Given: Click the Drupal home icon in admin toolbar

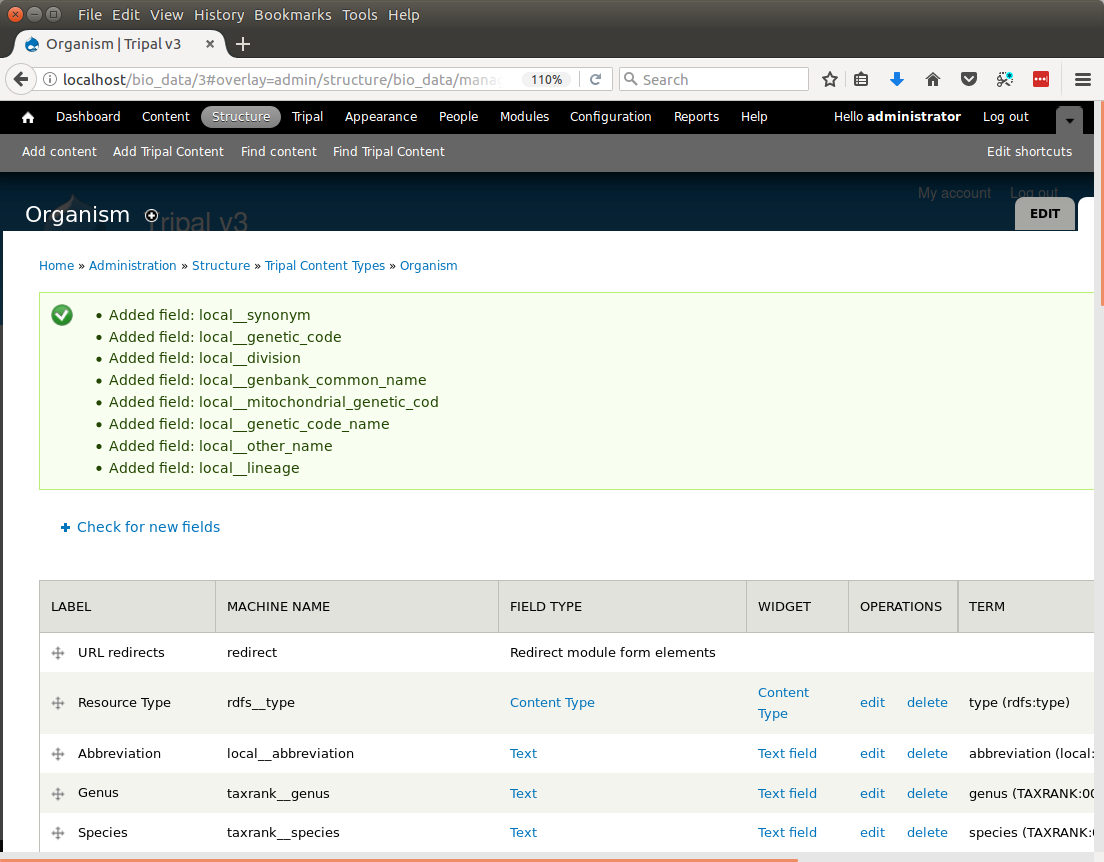Looking at the screenshot, I should 28,117.
